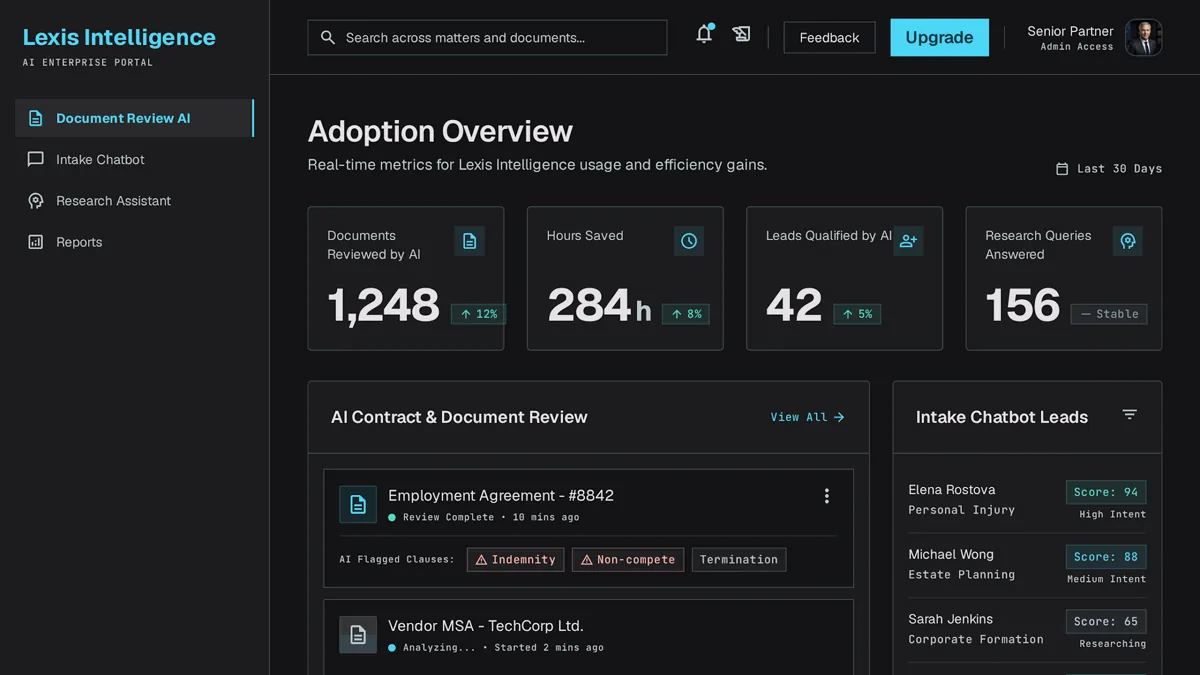Click the 42 leads qualified value
Screen dimensions: 1200x675
794,306
